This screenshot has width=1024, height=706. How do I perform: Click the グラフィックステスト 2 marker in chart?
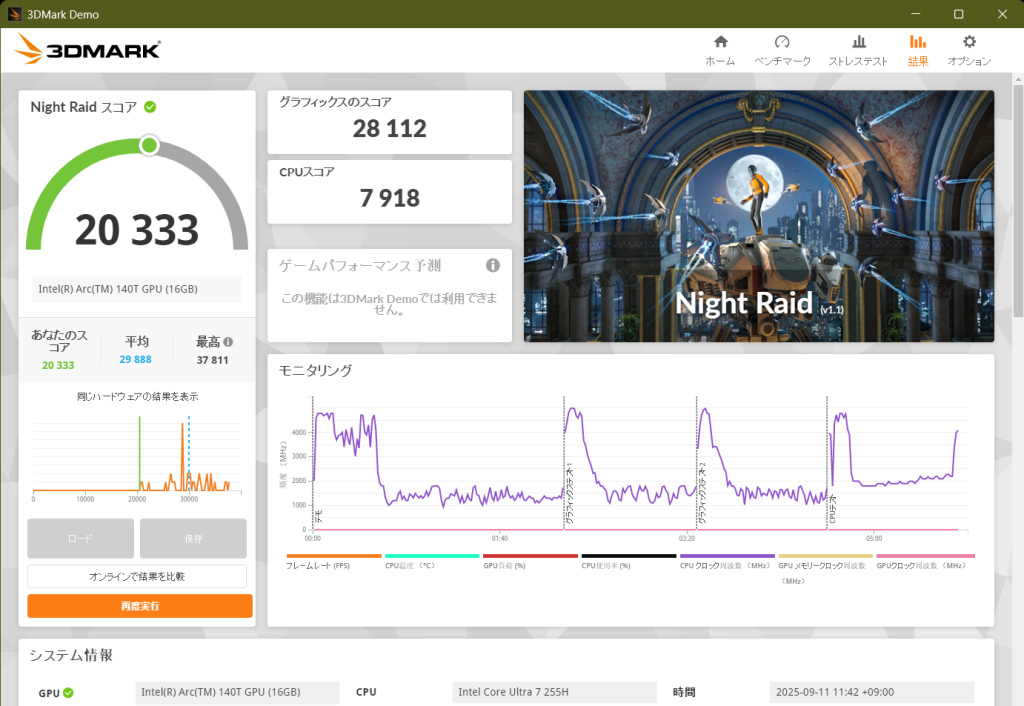(702, 494)
